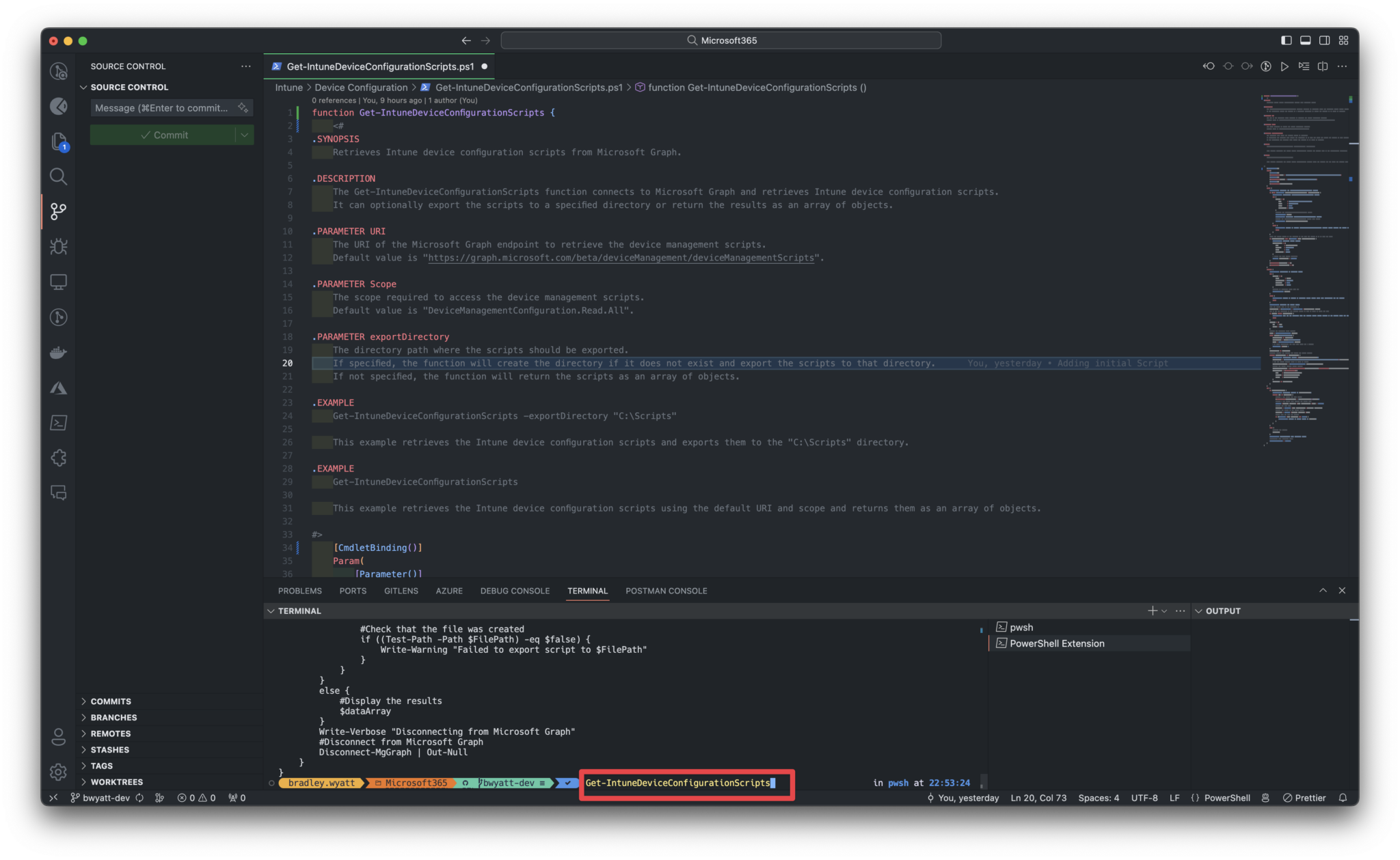
Task: Open the Commit button dropdown arrow
Action: tap(245, 135)
